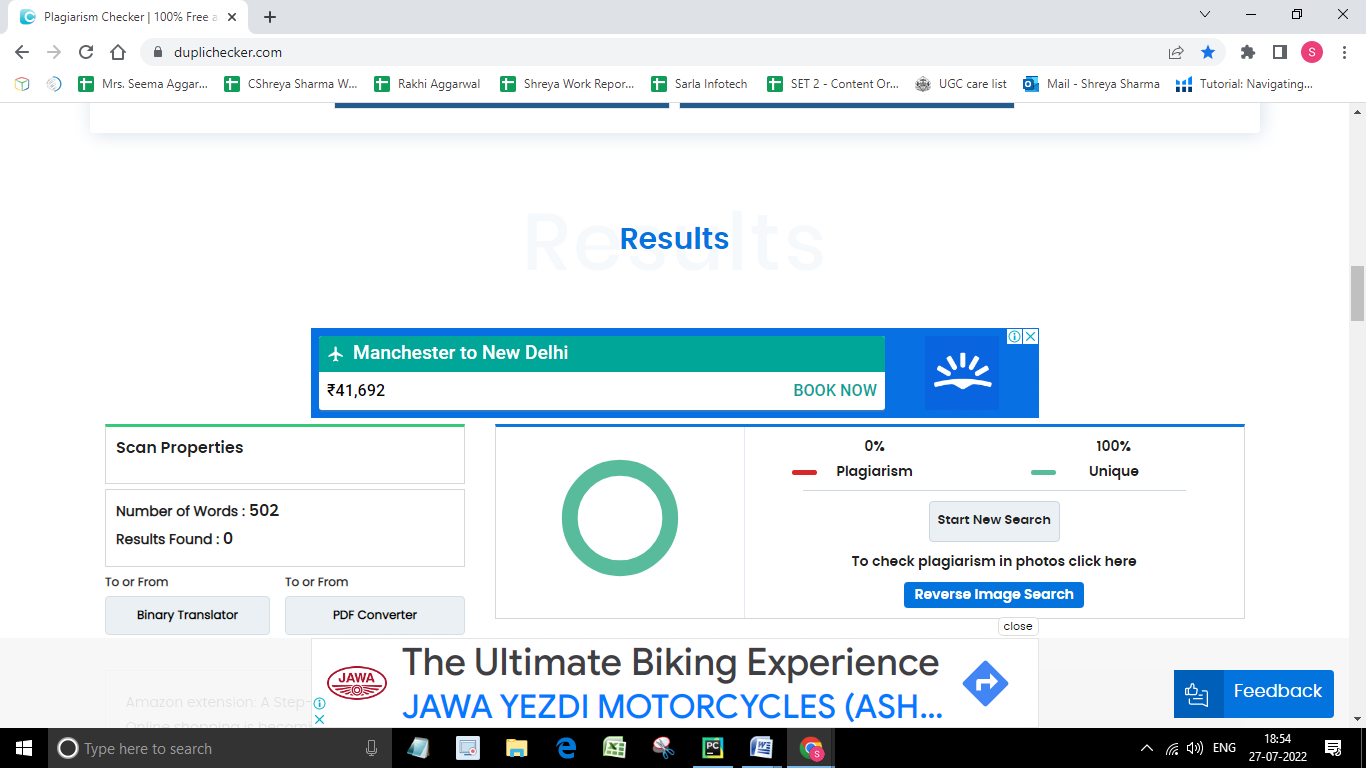This screenshot has height=768, width=1366.
Task: Click the Manchester to New Delhi ad title
Action: [x=461, y=353]
